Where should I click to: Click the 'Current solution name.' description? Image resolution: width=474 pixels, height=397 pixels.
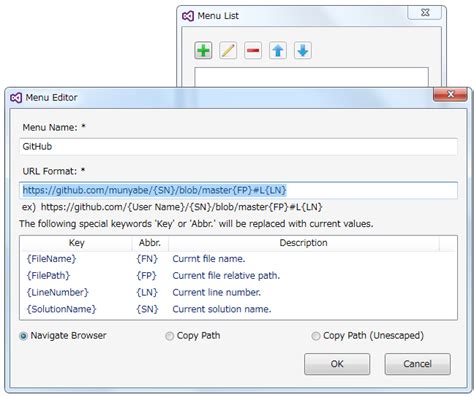[x=222, y=309]
